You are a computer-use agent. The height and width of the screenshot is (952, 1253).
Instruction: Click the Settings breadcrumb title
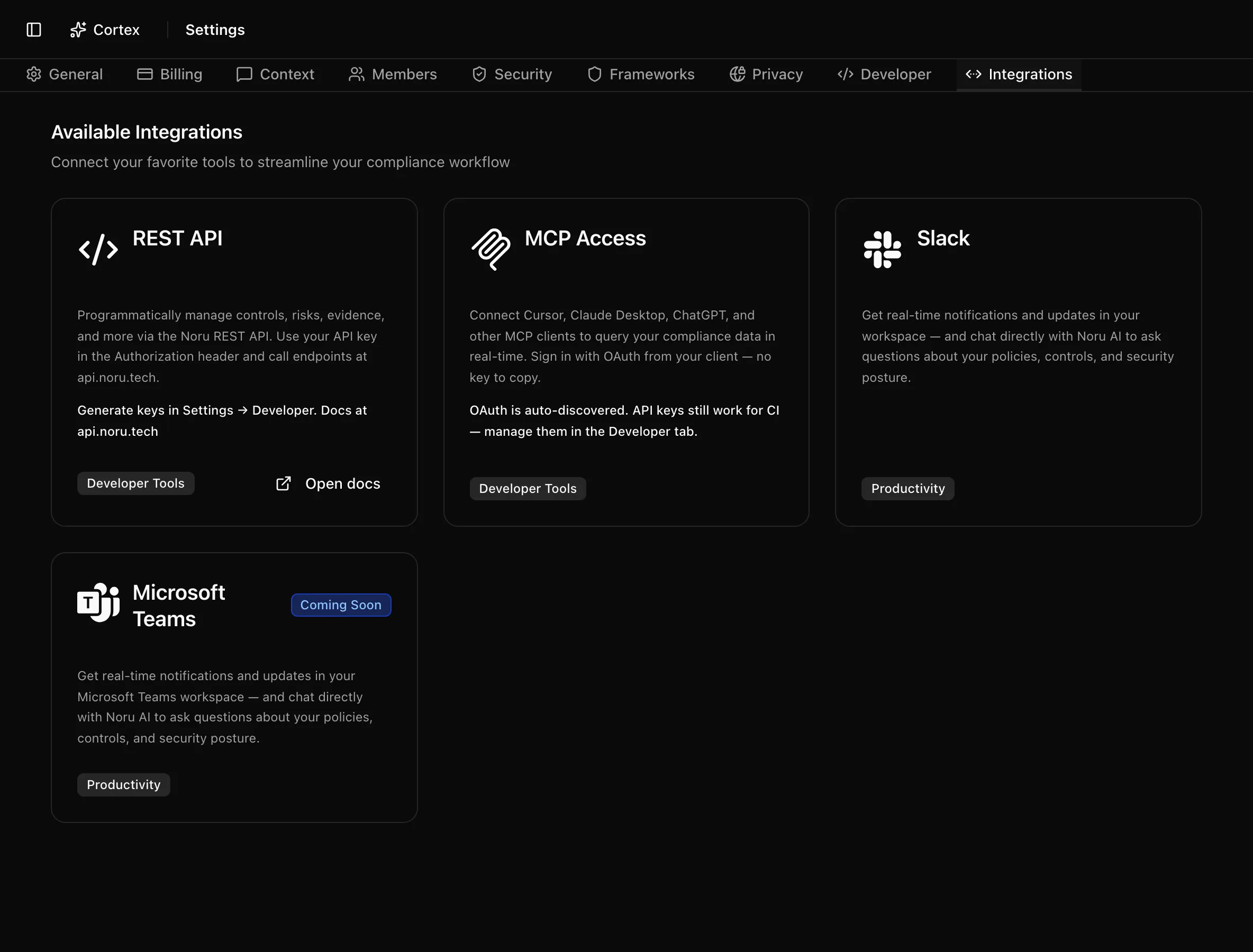215,30
